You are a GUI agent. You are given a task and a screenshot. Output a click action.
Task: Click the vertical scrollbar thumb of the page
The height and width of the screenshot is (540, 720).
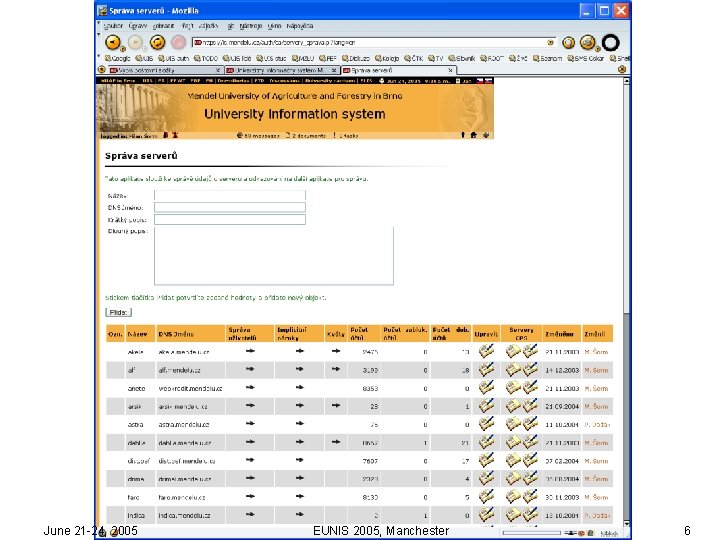coord(626,197)
